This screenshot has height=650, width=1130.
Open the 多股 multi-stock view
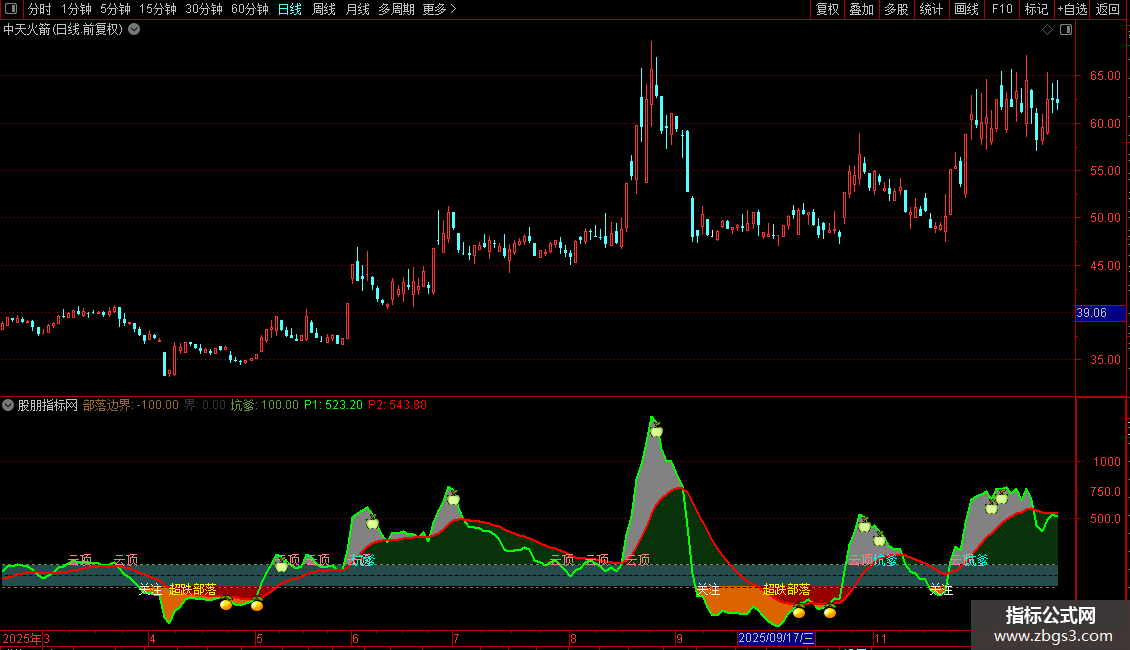click(896, 9)
